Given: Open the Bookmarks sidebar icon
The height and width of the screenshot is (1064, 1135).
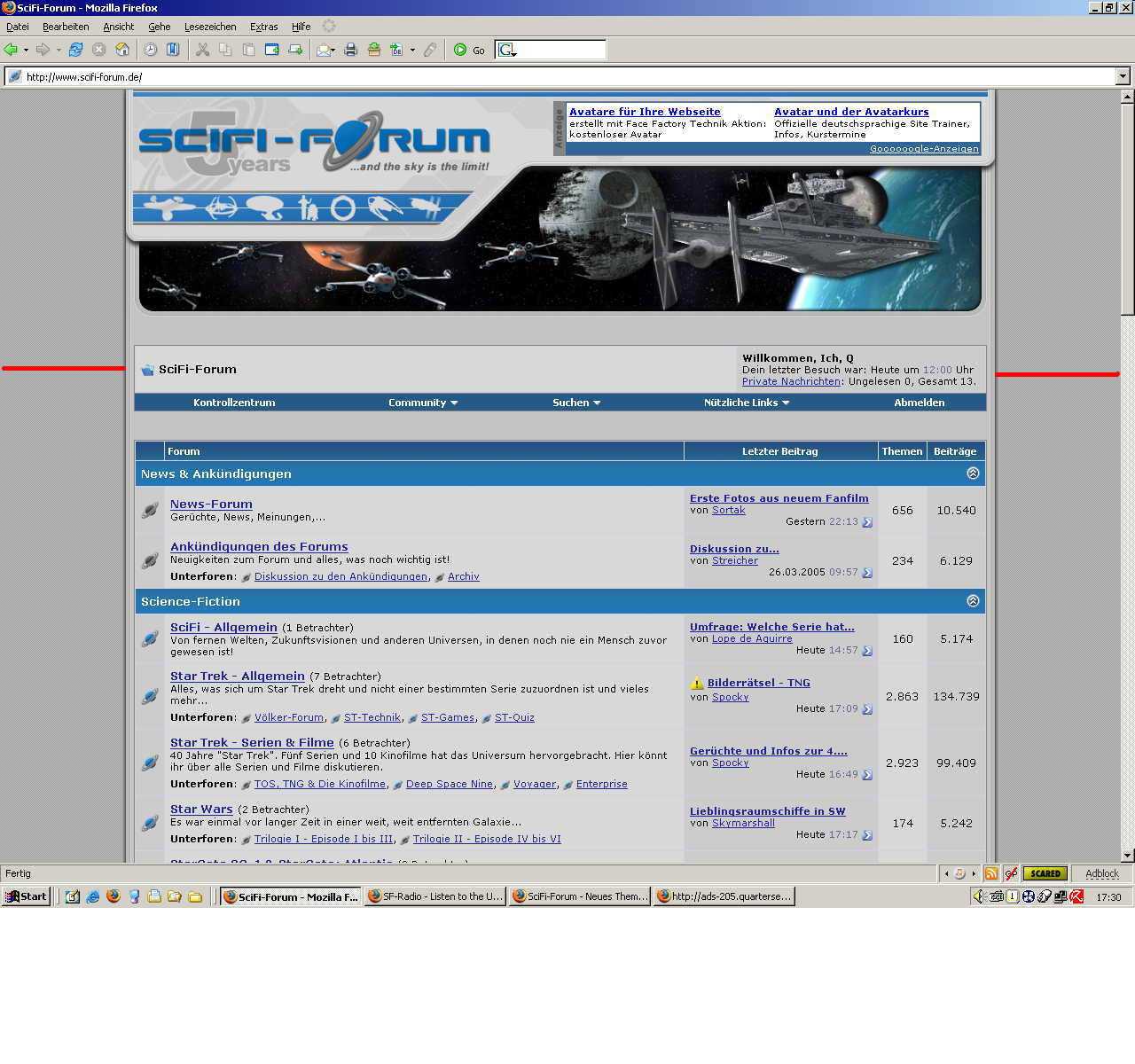Looking at the screenshot, I should point(173,50).
